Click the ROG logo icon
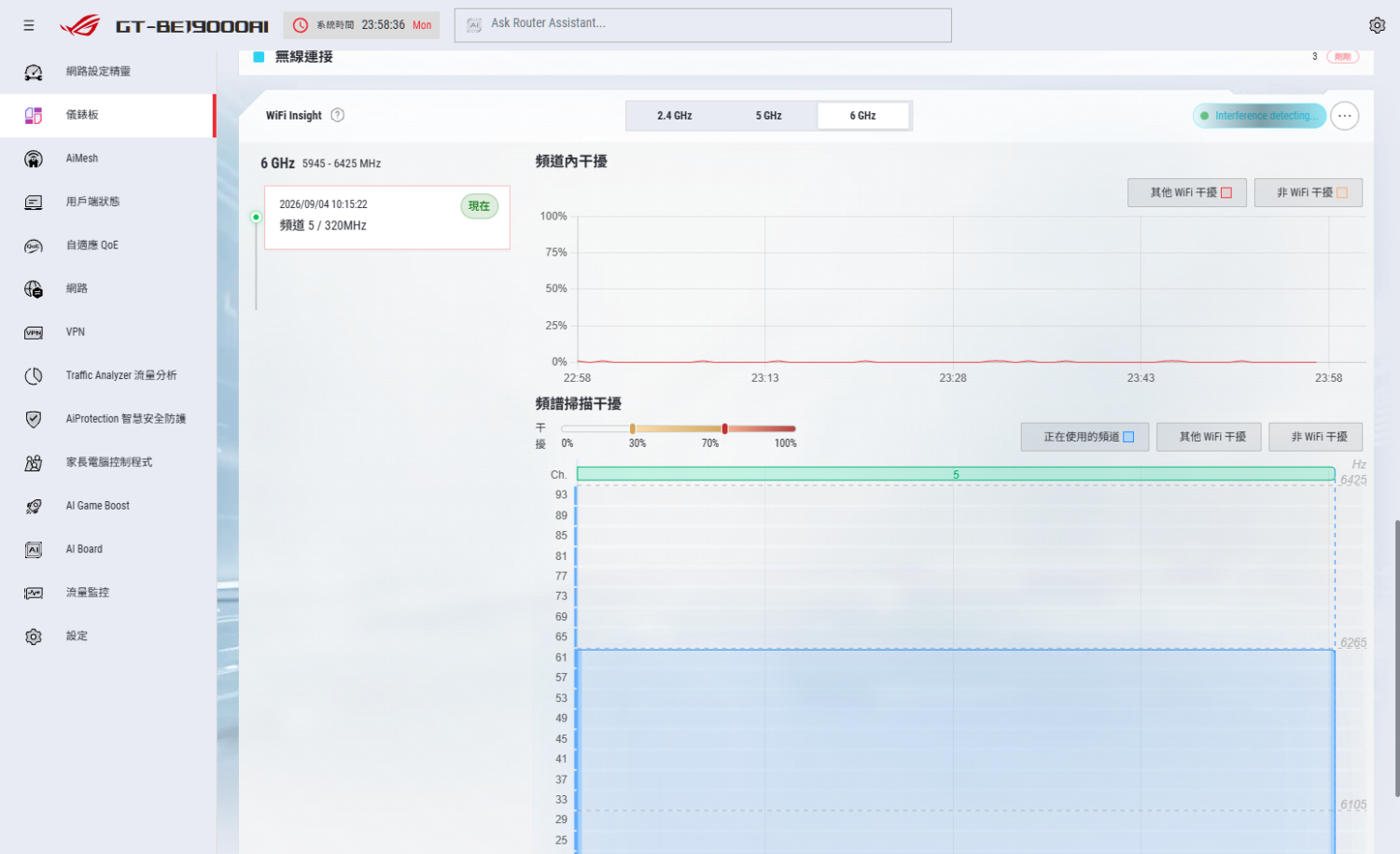Image resolution: width=1400 pixels, height=854 pixels. [80, 25]
